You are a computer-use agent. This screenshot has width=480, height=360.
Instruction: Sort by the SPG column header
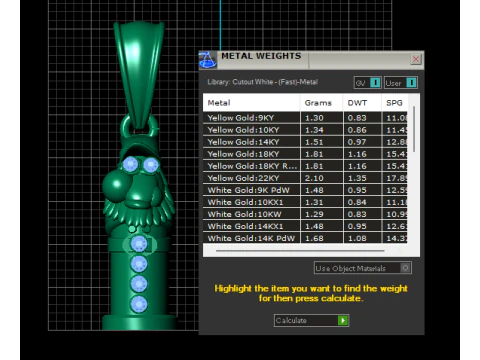tap(395, 103)
